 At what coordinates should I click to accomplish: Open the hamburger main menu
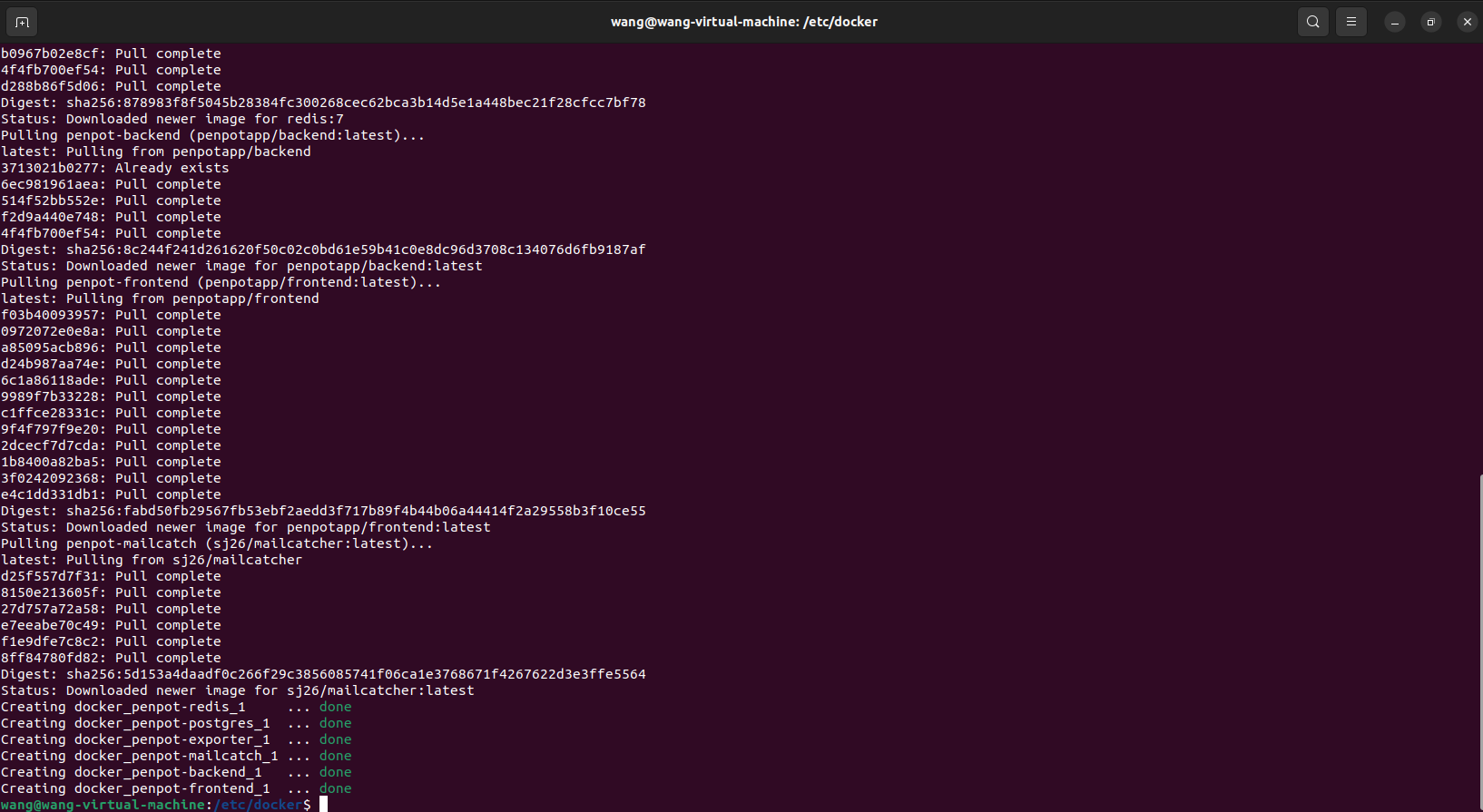[x=1350, y=22]
